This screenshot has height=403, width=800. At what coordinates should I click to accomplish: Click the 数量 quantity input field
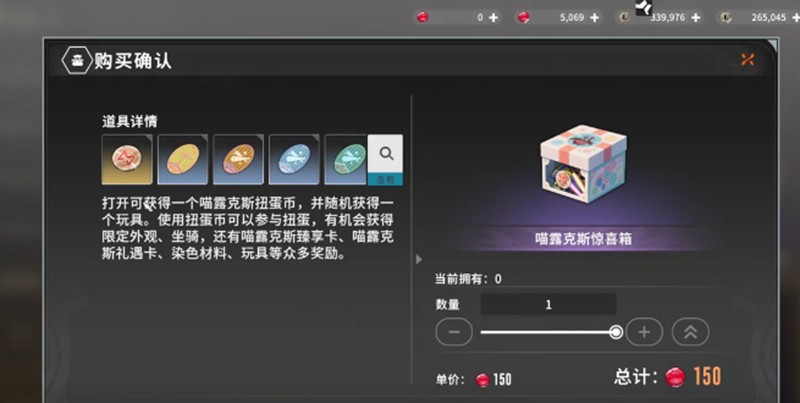point(548,304)
